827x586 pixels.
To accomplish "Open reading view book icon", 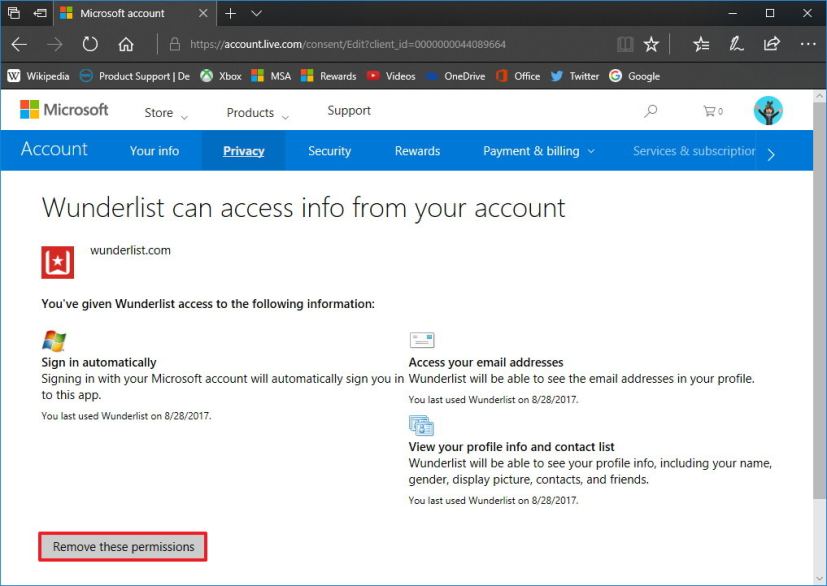I will [x=625, y=44].
